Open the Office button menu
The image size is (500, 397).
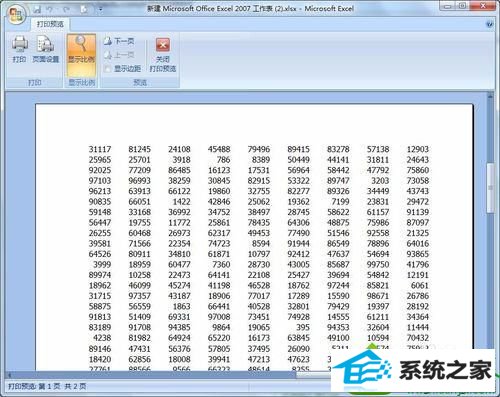16,14
